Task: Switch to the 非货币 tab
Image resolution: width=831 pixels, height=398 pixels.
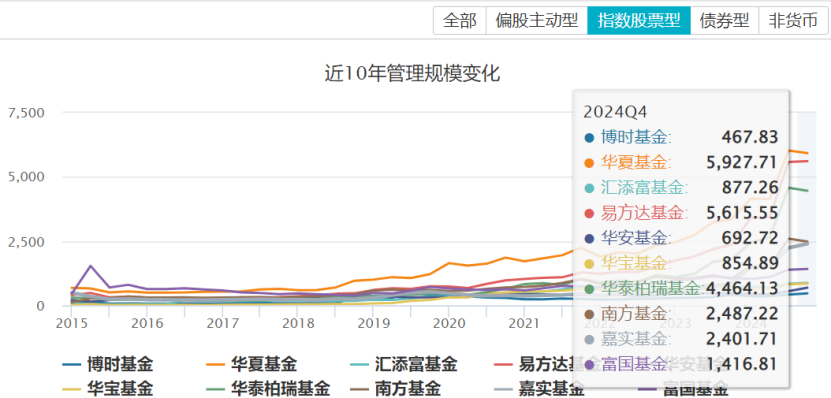Action: (x=792, y=21)
